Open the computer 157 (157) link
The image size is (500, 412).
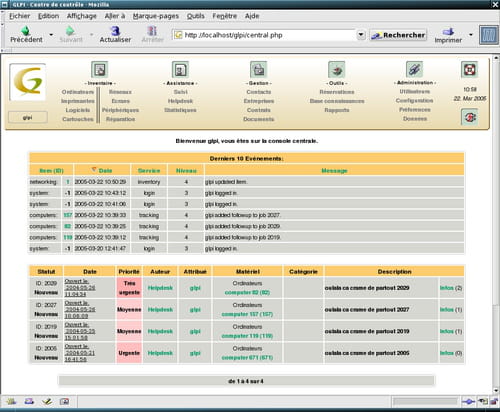click(247, 314)
